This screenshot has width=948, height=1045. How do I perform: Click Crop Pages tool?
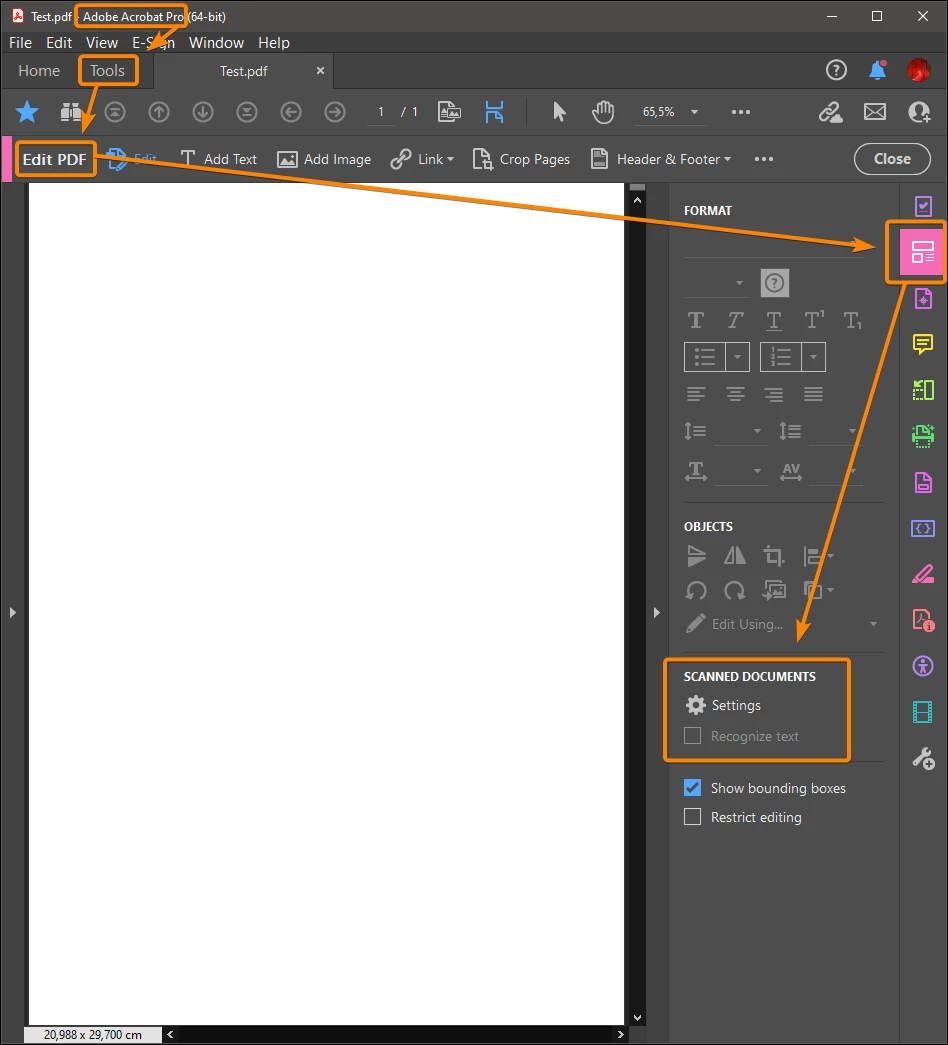[521, 159]
